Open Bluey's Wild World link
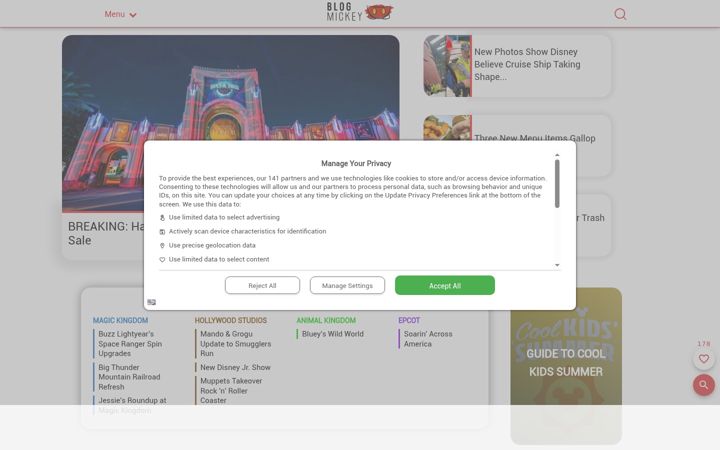720x450 pixels. (332, 334)
